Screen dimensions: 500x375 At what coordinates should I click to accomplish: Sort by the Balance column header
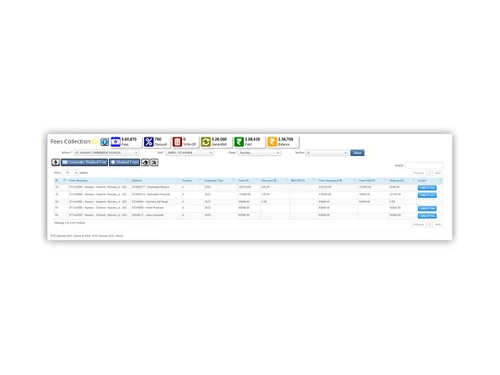402,180
